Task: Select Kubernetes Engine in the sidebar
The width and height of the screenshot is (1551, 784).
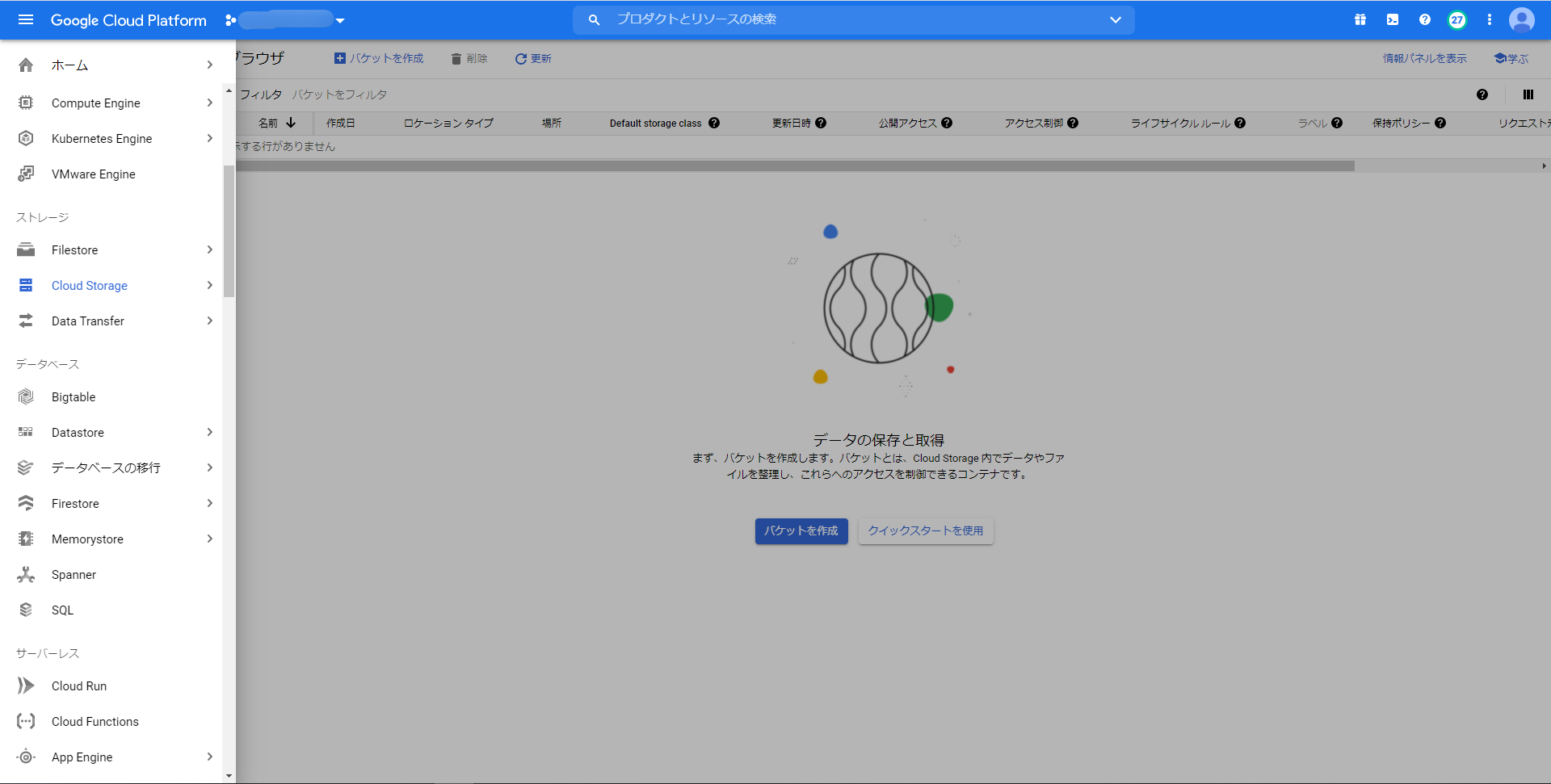Action: click(101, 138)
